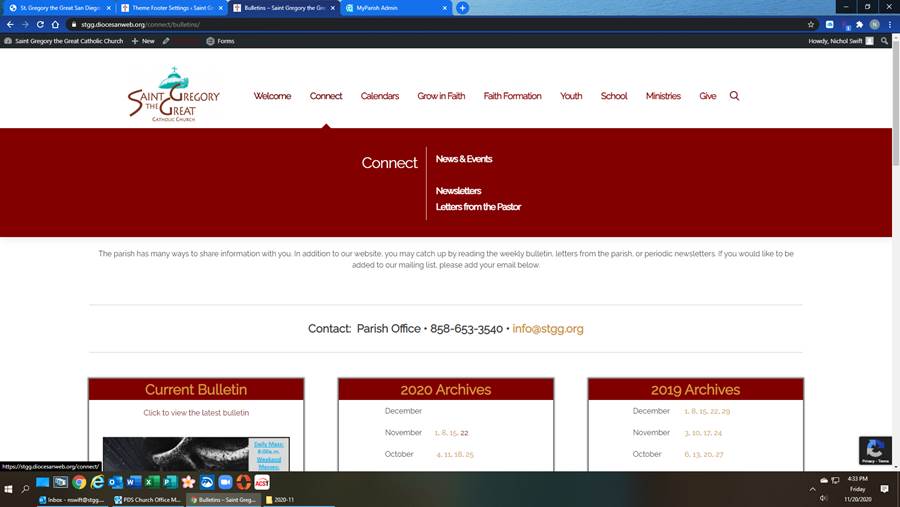Click the site search magnifier icon
Screen dimensions: 900x507
734,96
